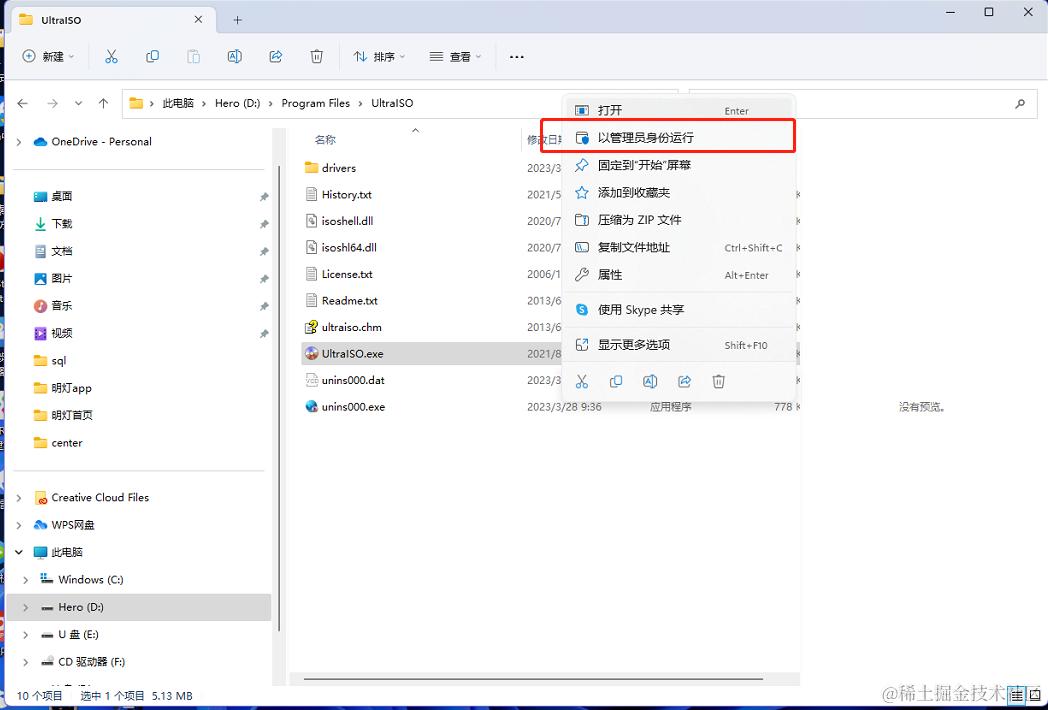Viewport: 1048px width, 710px height.
Task: Toggle details view in the status bar
Action: [x=1015, y=695]
